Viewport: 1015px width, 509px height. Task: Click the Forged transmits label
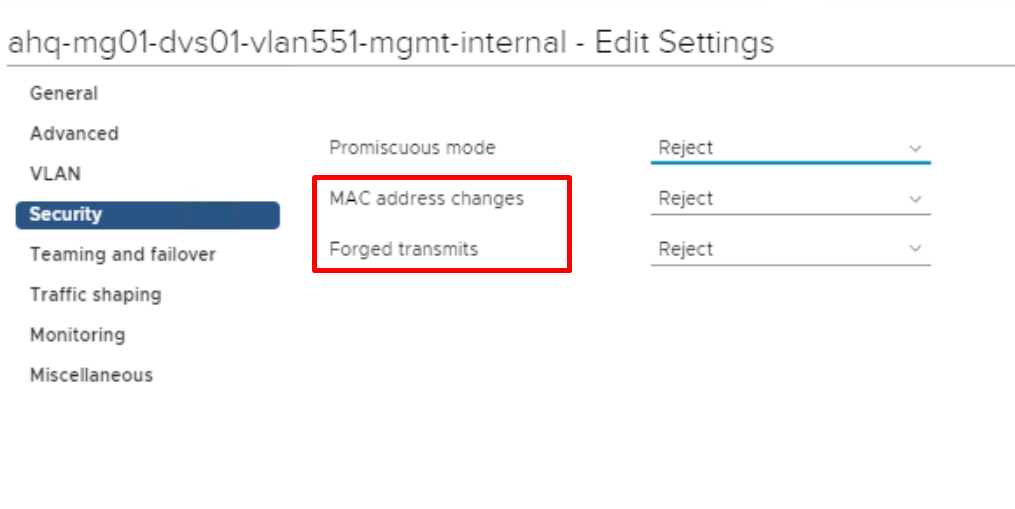(403, 249)
